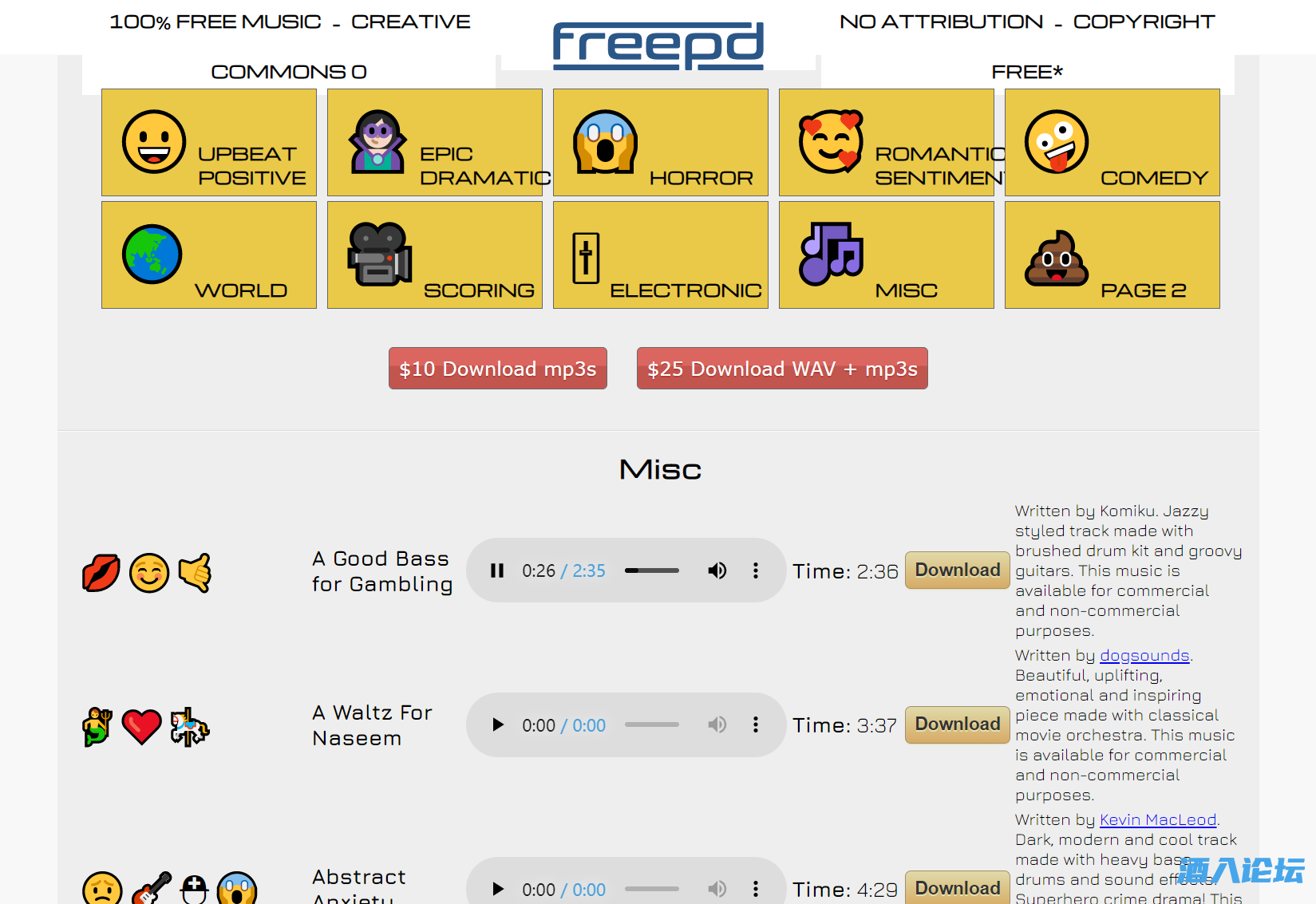Play the Abstract Anxiety track
Image resolution: width=1316 pixels, height=904 pixels.
(x=497, y=889)
